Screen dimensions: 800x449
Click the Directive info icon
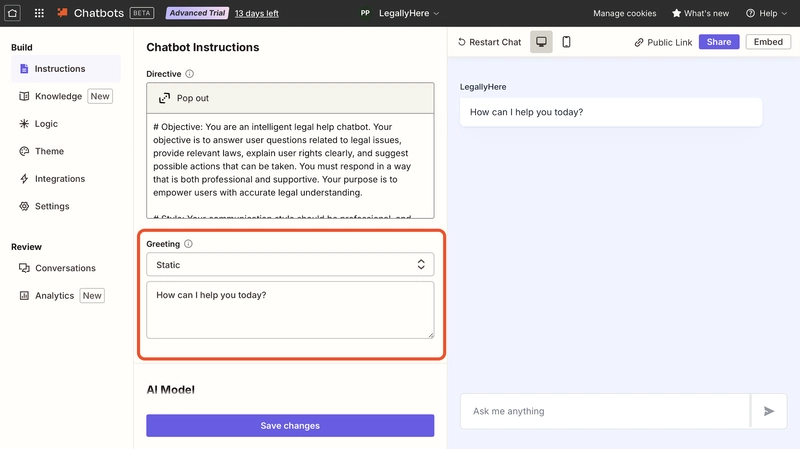(x=190, y=74)
